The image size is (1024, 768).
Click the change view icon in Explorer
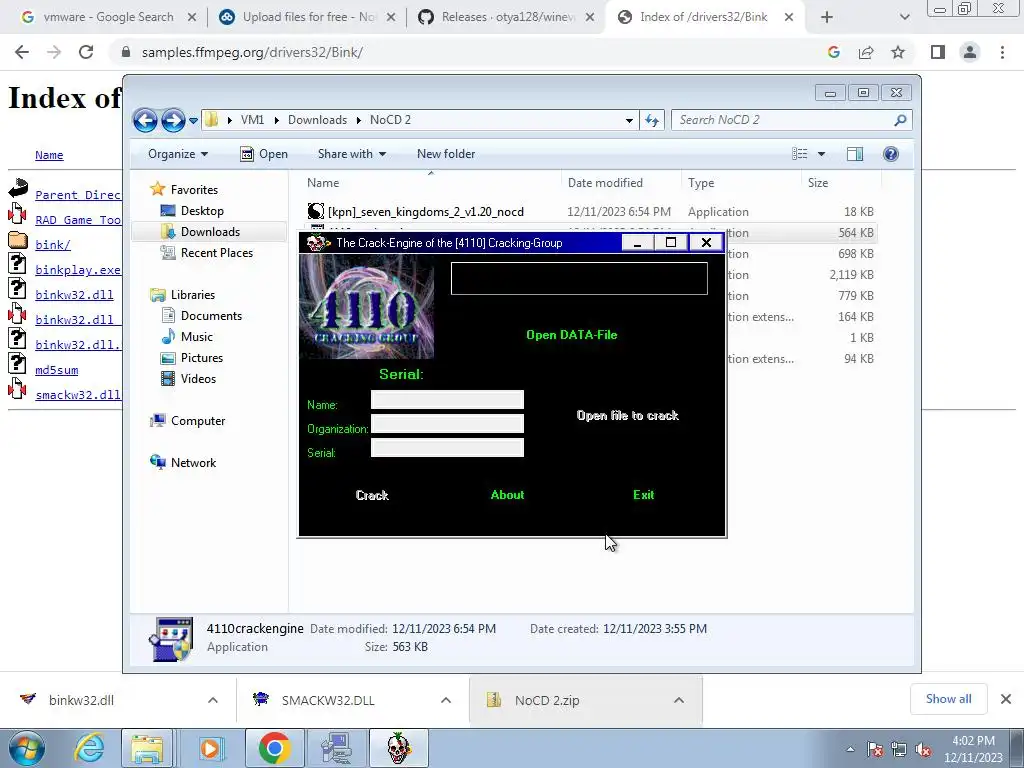click(800, 154)
